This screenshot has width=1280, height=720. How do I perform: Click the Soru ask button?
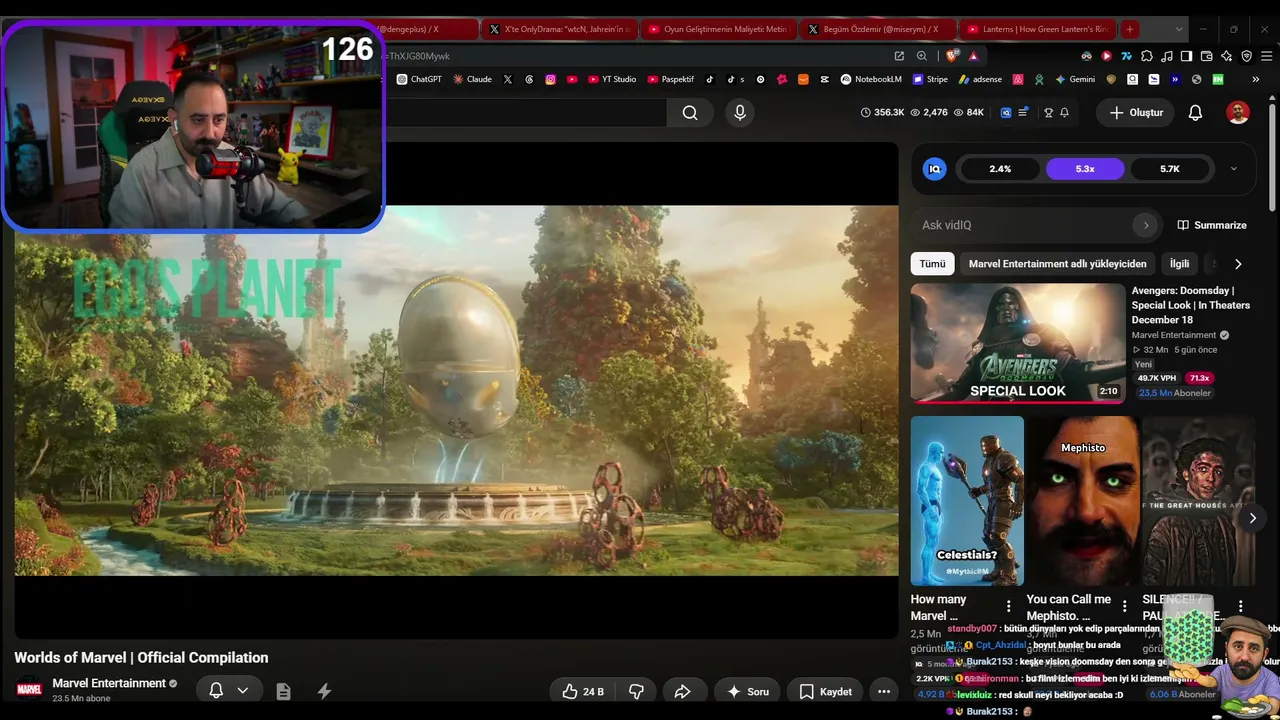(x=748, y=691)
